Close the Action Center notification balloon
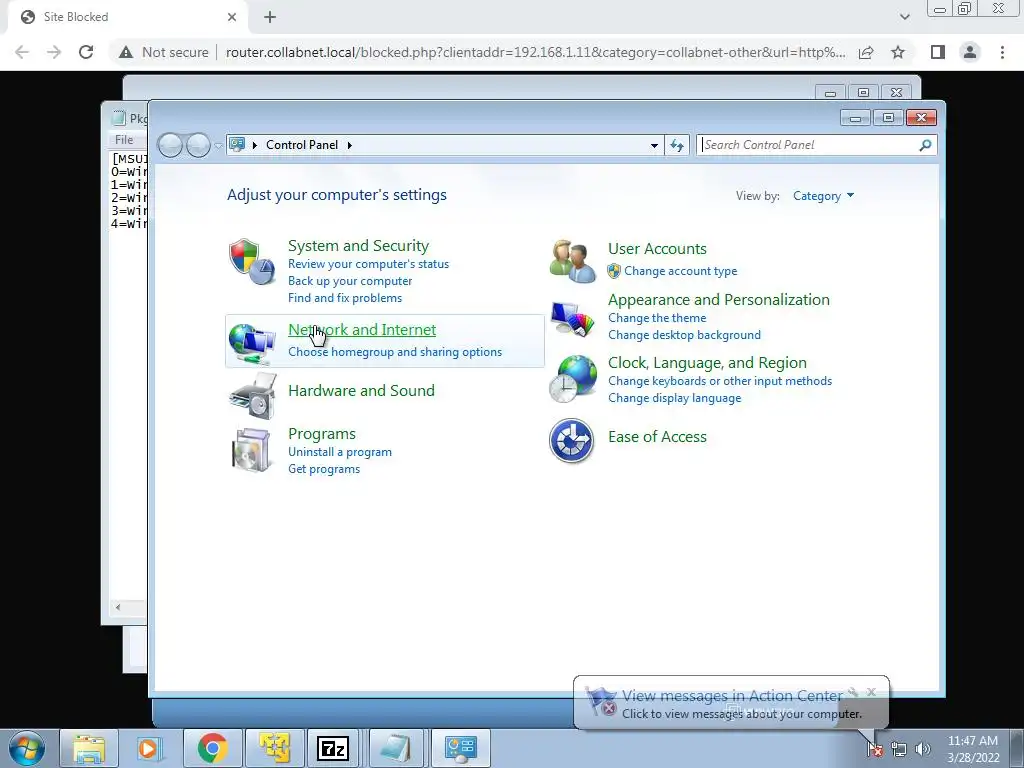The image size is (1024, 768). point(871,692)
